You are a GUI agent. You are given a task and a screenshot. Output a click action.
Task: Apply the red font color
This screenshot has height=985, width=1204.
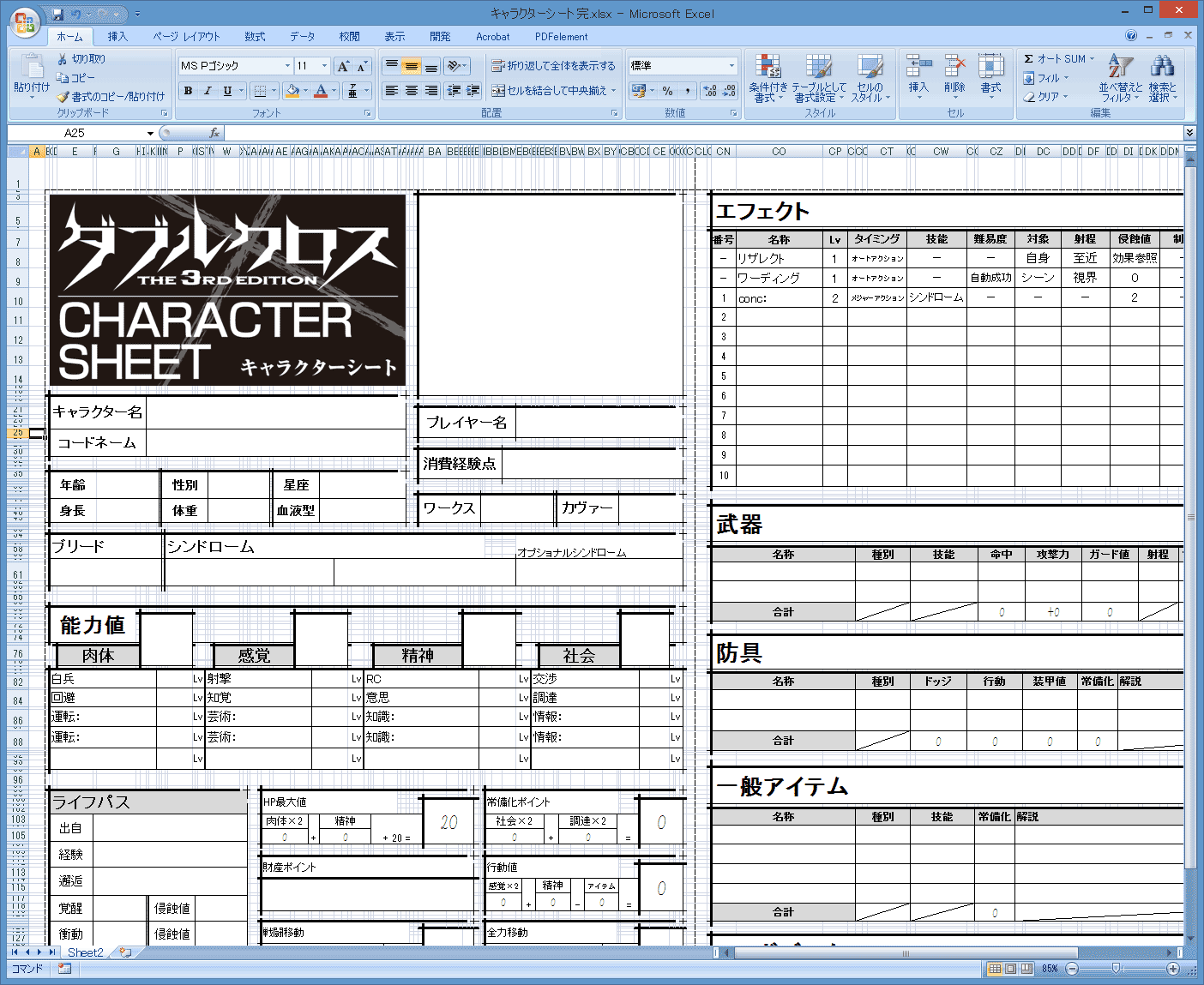321,91
